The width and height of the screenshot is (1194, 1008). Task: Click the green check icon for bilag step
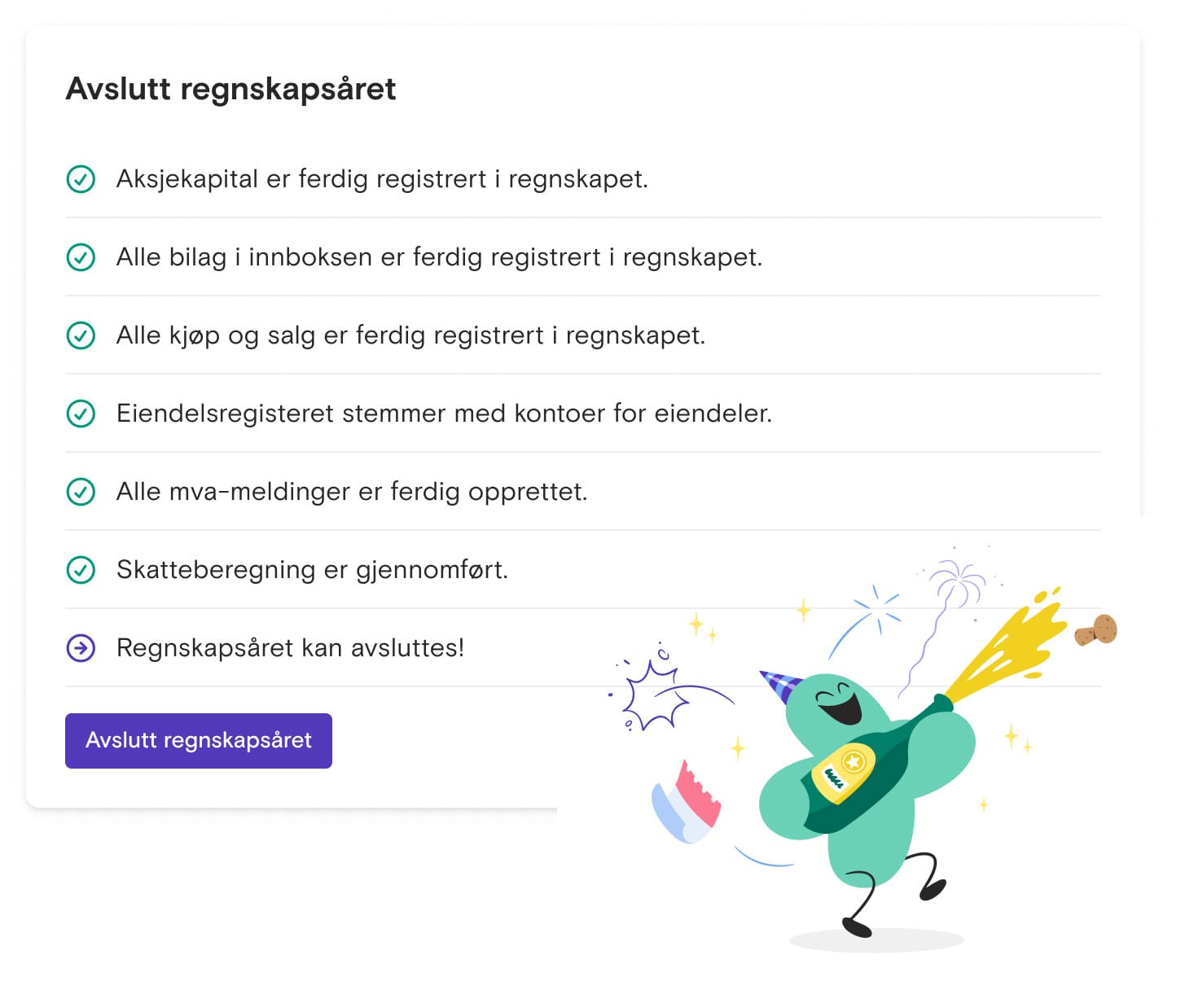pos(80,256)
